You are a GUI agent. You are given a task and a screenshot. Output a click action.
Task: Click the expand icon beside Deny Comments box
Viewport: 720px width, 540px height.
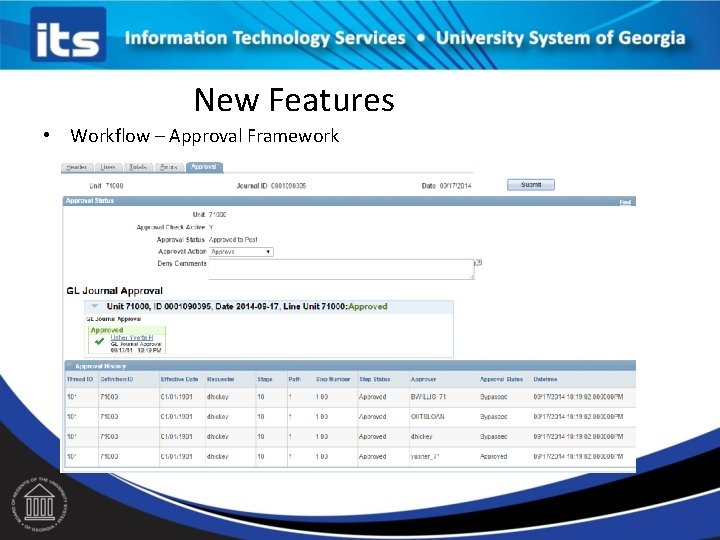(x=478, y=263)
